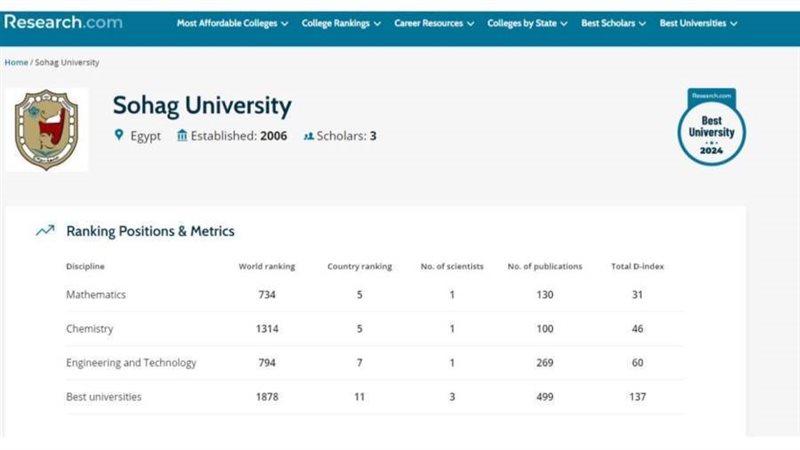Click the Best universities row

104,397
